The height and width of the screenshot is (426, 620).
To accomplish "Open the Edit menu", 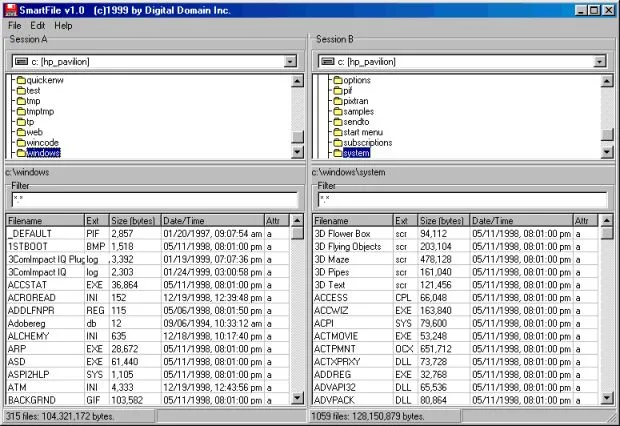I will pos(37,25).
